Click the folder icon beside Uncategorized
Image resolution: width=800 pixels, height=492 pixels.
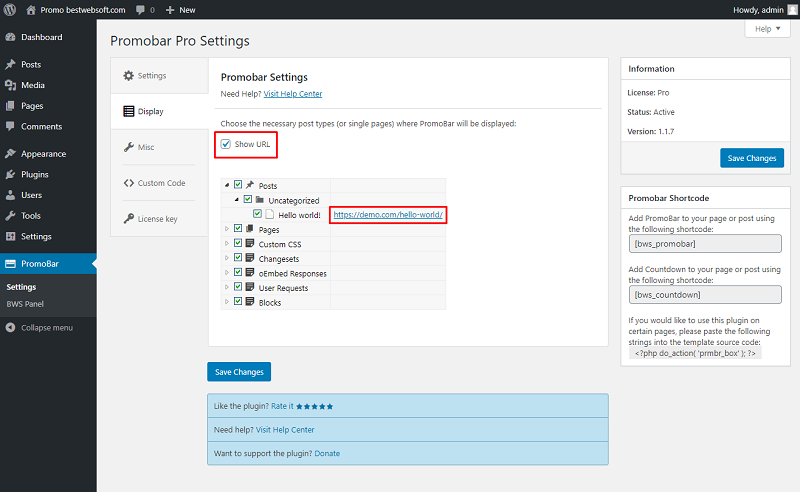(260, 200)
